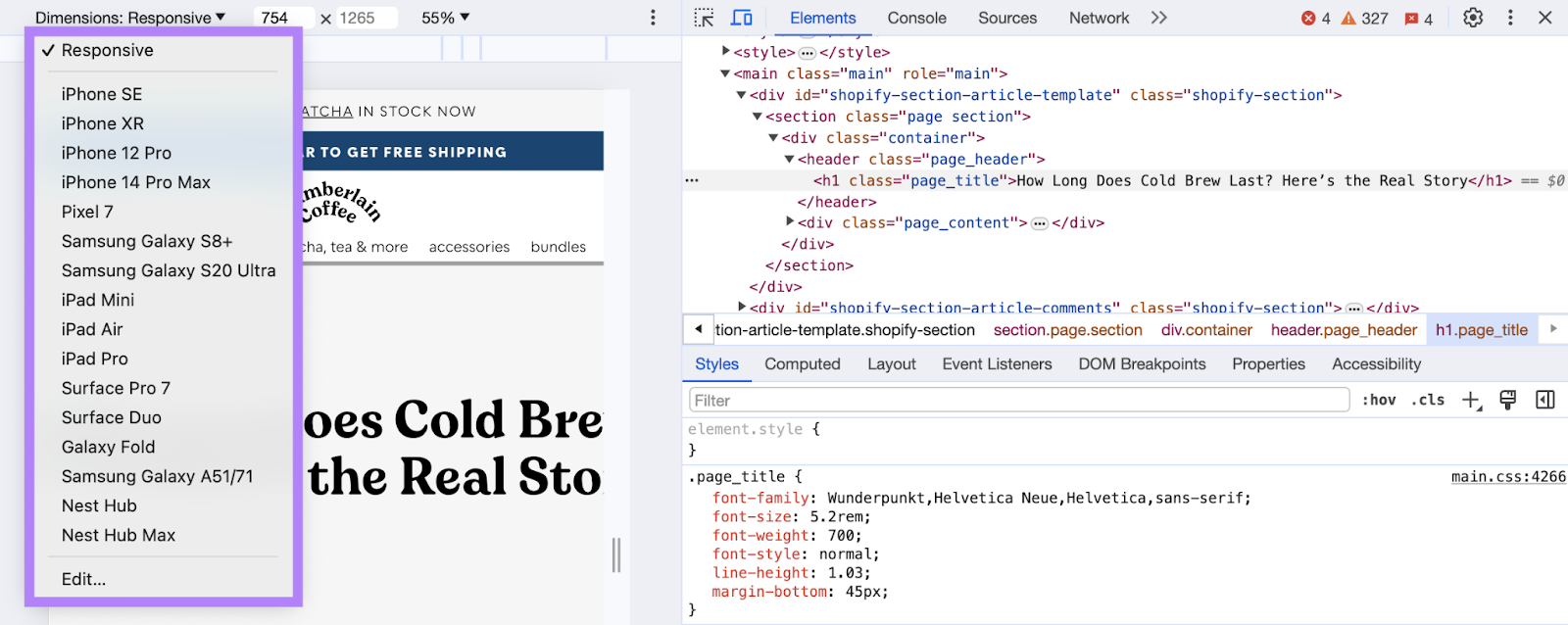The image size is (1568, 625).
Task: Expand collapsed style tag ellipsis
Action: (808, 53)
